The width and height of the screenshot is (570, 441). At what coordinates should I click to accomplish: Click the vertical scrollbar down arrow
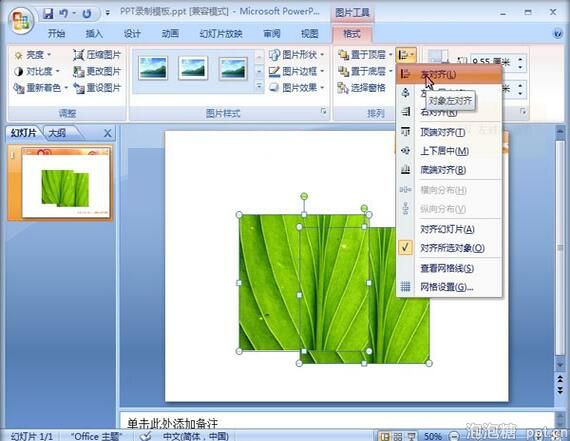pos(560,365)
